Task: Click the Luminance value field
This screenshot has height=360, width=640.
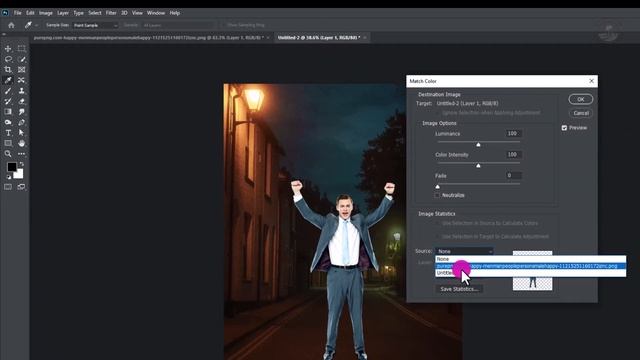Action: pos(513,133)
